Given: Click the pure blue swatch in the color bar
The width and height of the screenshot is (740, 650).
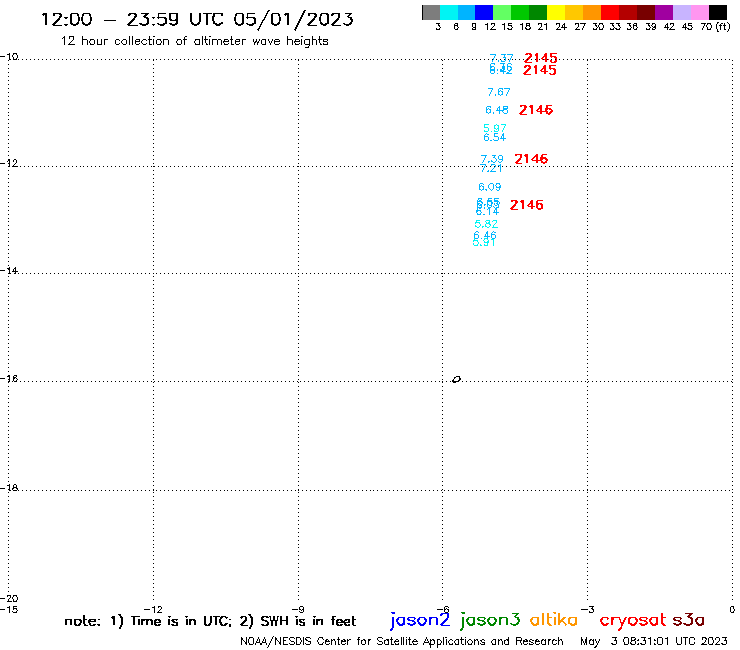Looking at the screenshot, I should pyautogui.click(x=485, y=12).
